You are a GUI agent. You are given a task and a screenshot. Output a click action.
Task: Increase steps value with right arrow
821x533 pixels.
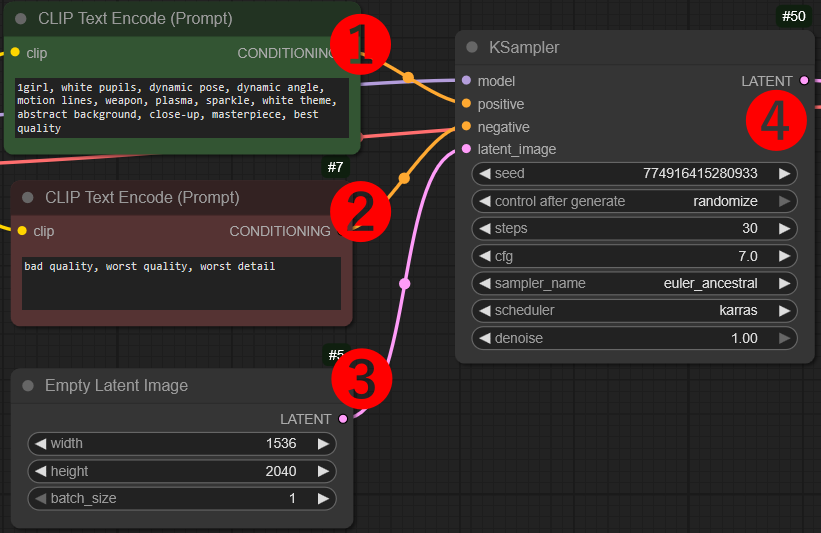pos(785,228)
